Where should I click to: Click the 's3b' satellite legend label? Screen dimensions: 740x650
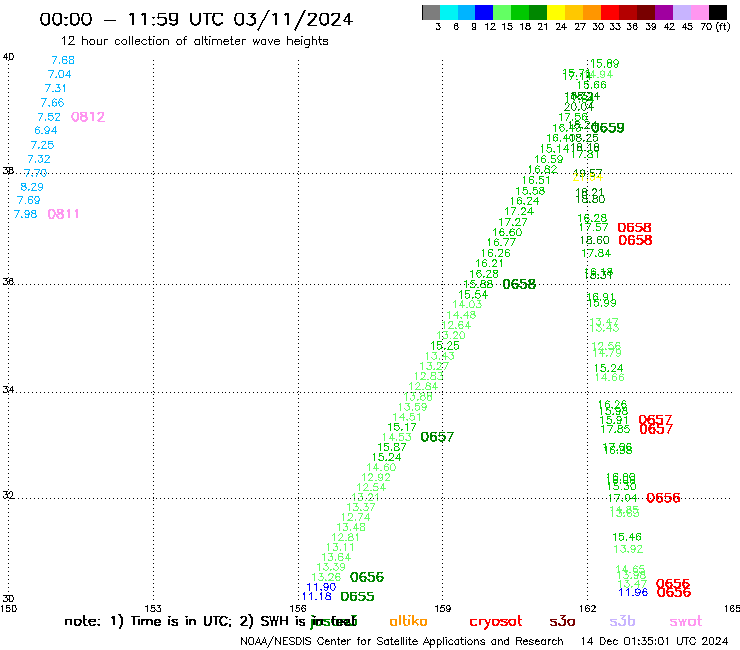point(622,621)
